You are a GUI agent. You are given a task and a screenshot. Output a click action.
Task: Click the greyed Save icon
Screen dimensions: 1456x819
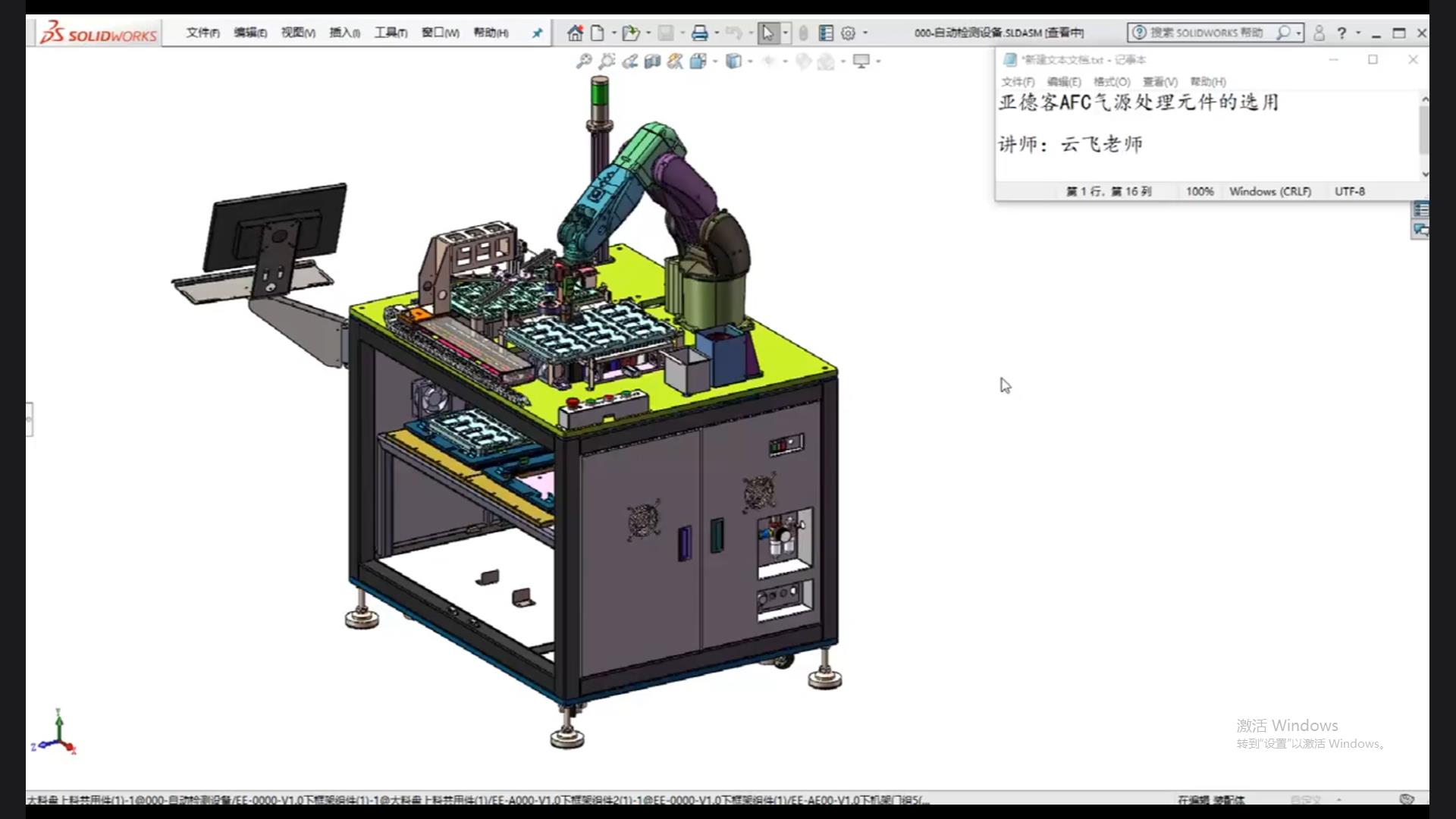(666, 33)
